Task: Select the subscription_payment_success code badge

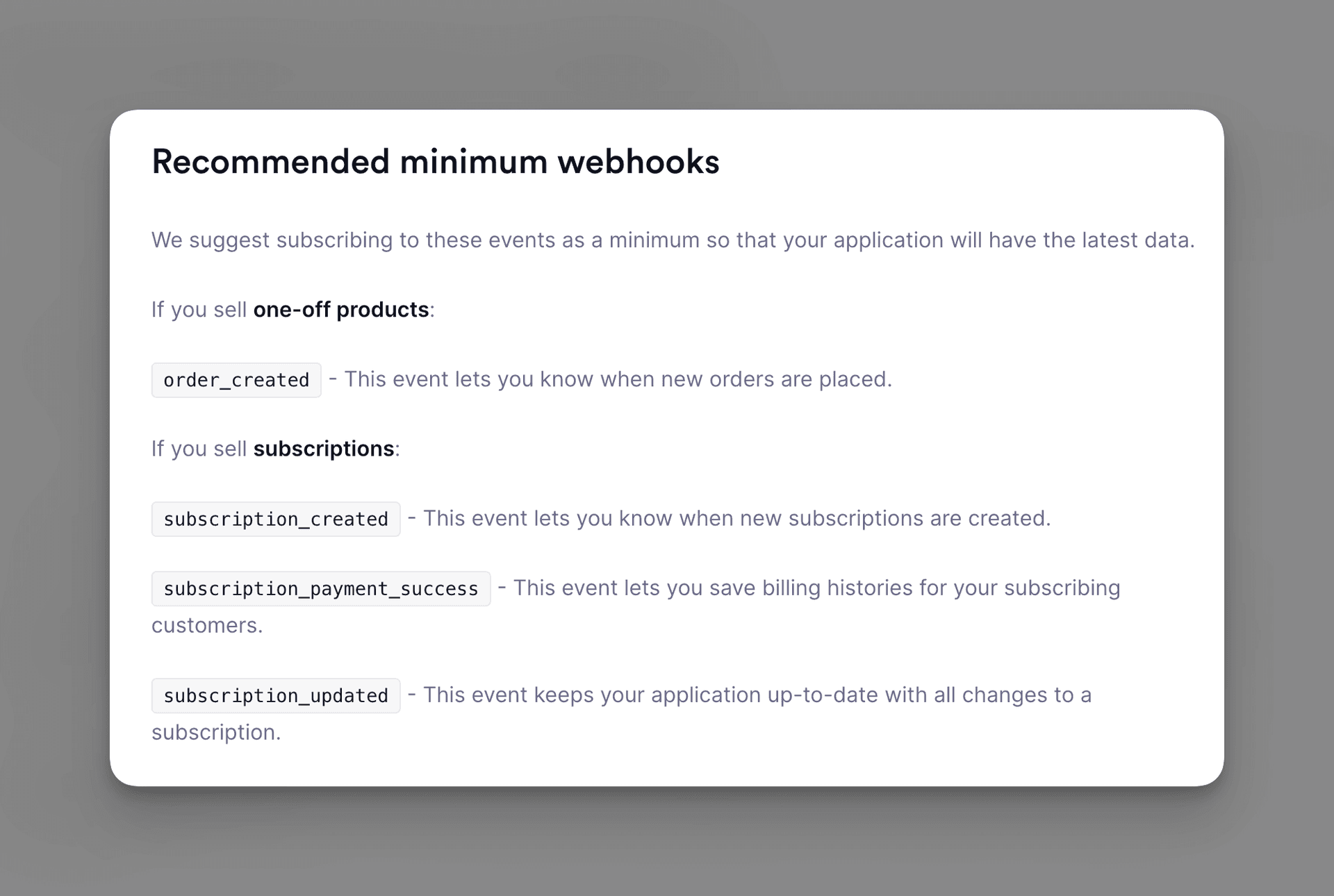Action: 321,588
